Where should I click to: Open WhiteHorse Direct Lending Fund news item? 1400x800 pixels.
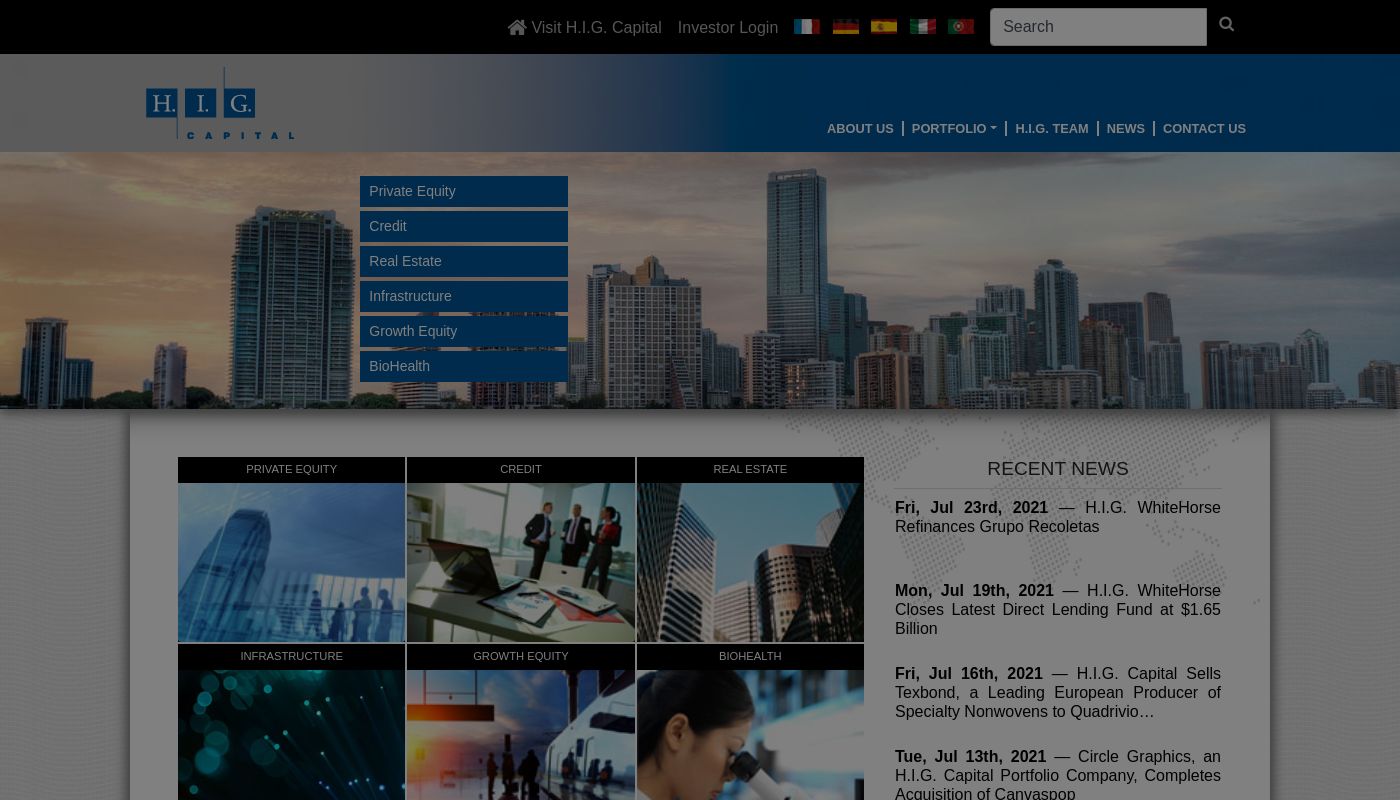(1058, 609)
